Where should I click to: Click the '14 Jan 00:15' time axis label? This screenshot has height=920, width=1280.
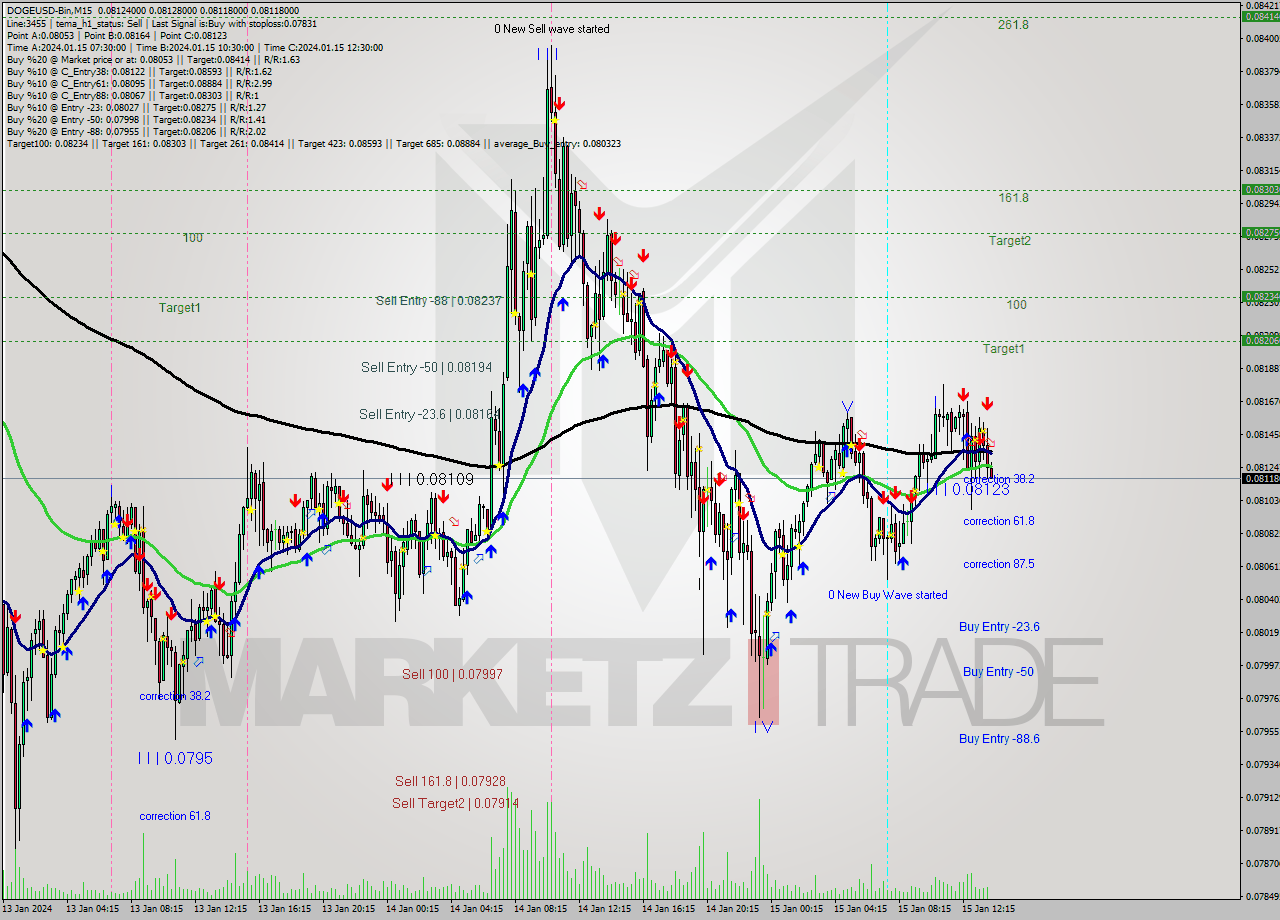pyautogui.click(x=412, y=909)
